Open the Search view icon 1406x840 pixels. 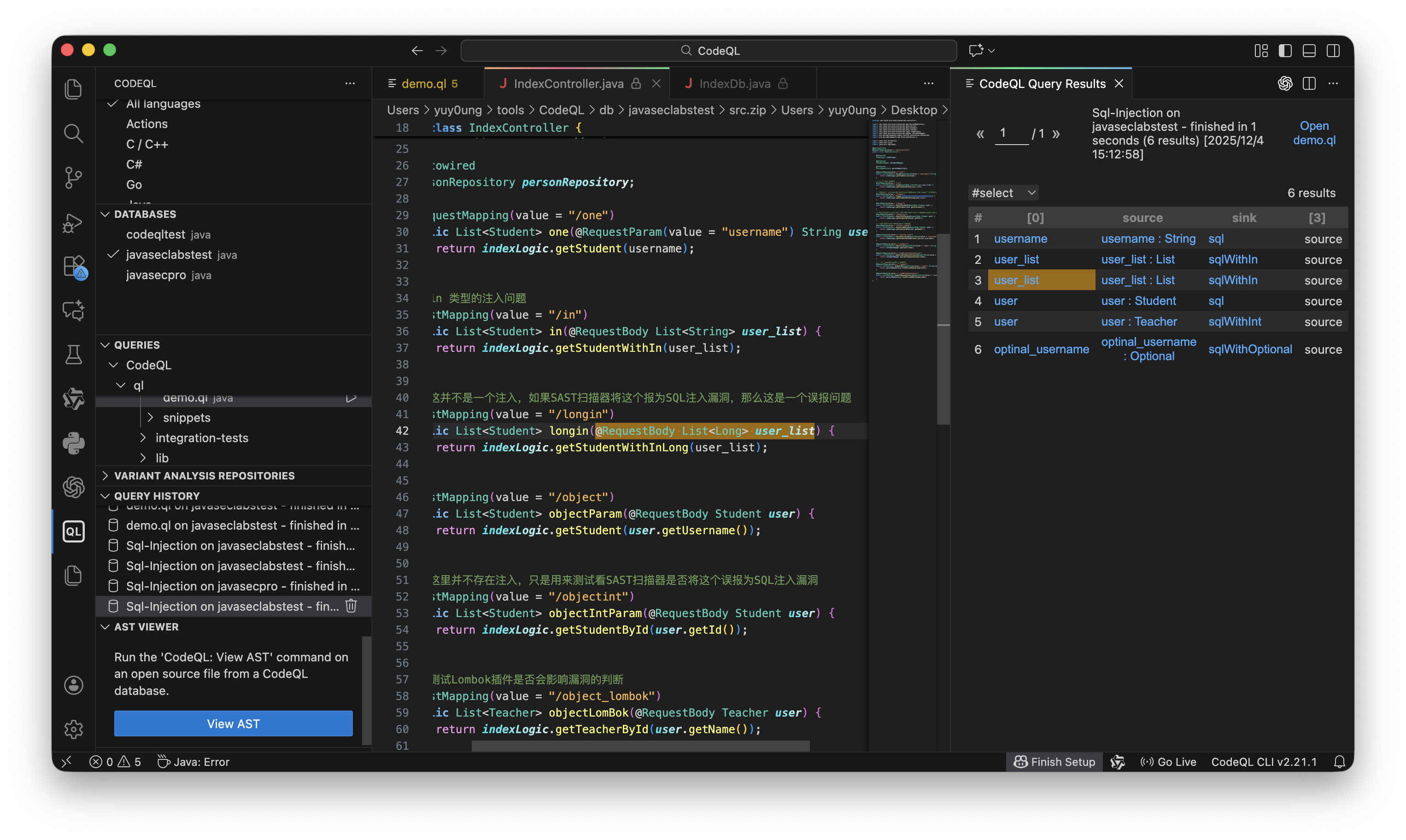[74, 134]
